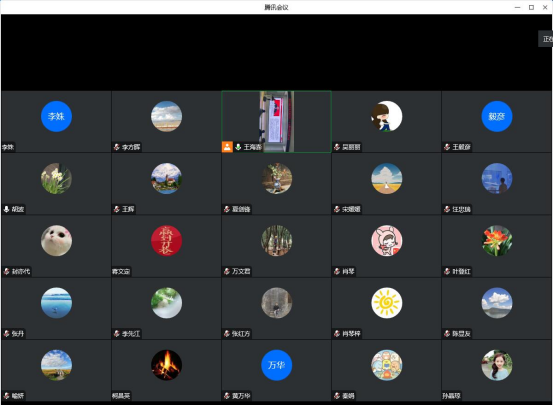Select the orange flower avatar tile
The height and width of the screenshot is (406, 554).
click(x=497, y=241)
